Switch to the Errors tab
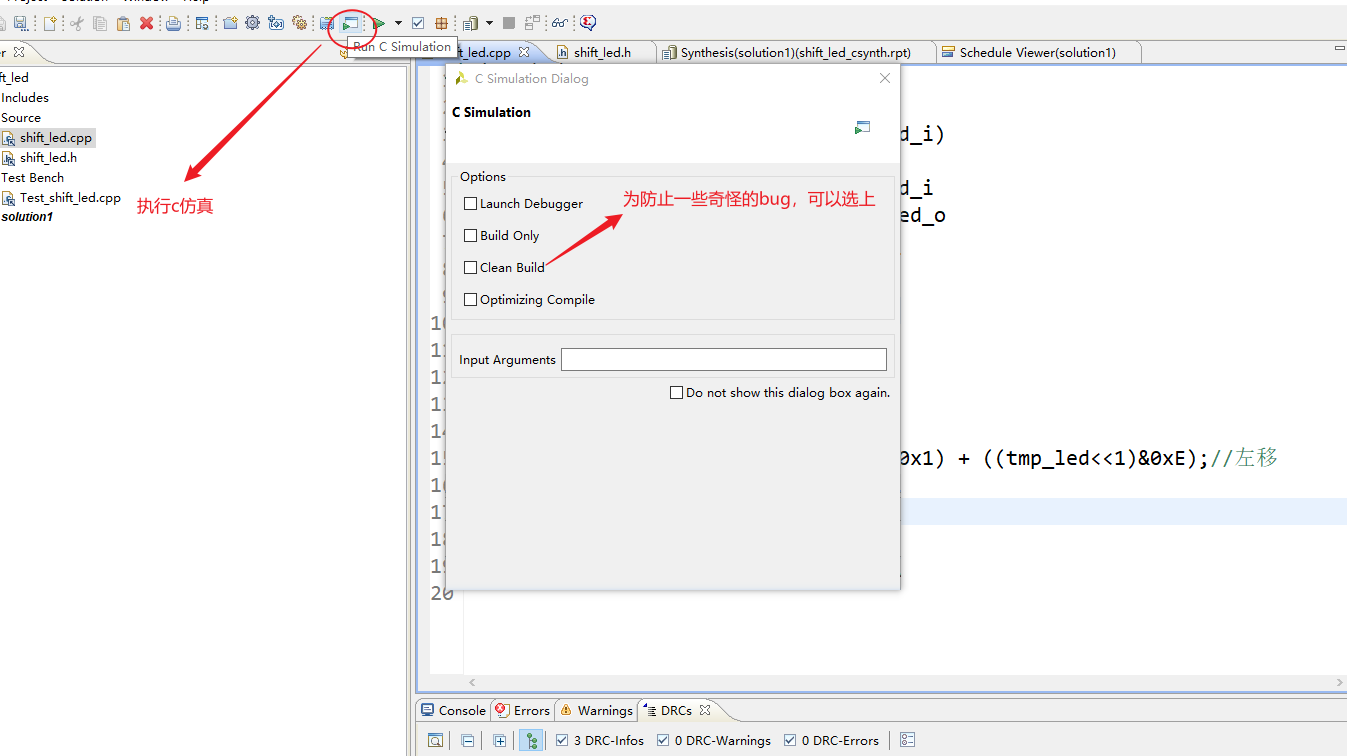 (522, 711)
